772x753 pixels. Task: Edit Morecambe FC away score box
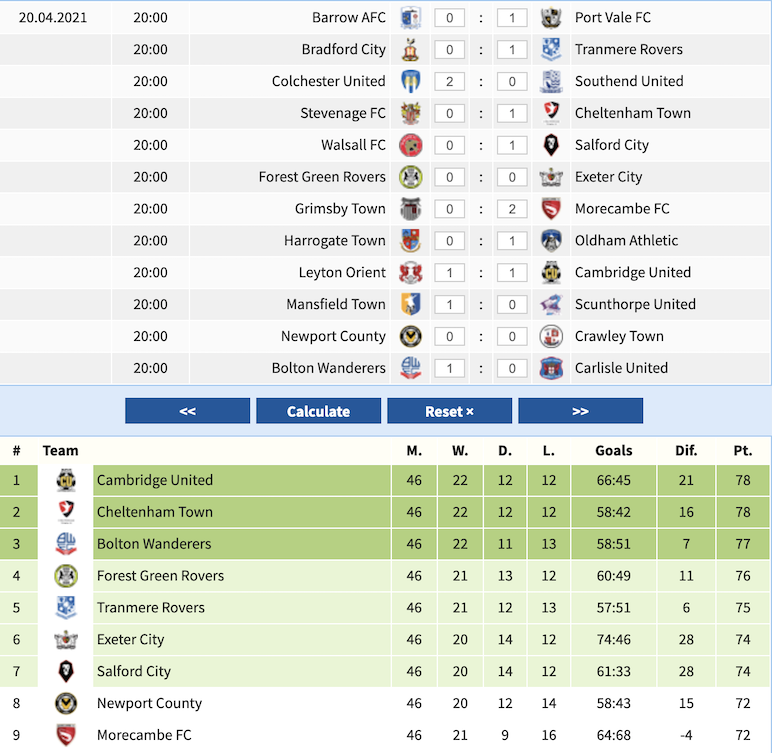tap(512, 209)
